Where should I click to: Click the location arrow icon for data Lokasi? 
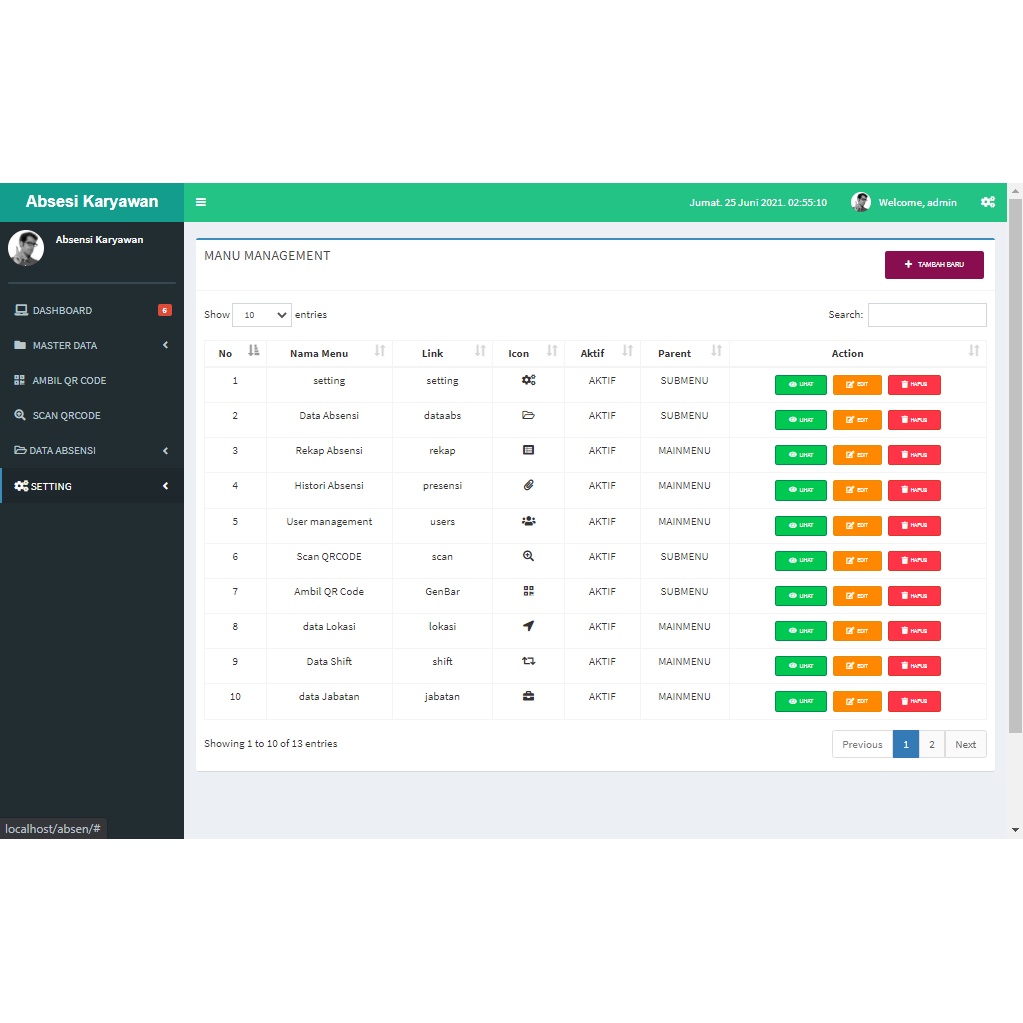pos(528,626)
